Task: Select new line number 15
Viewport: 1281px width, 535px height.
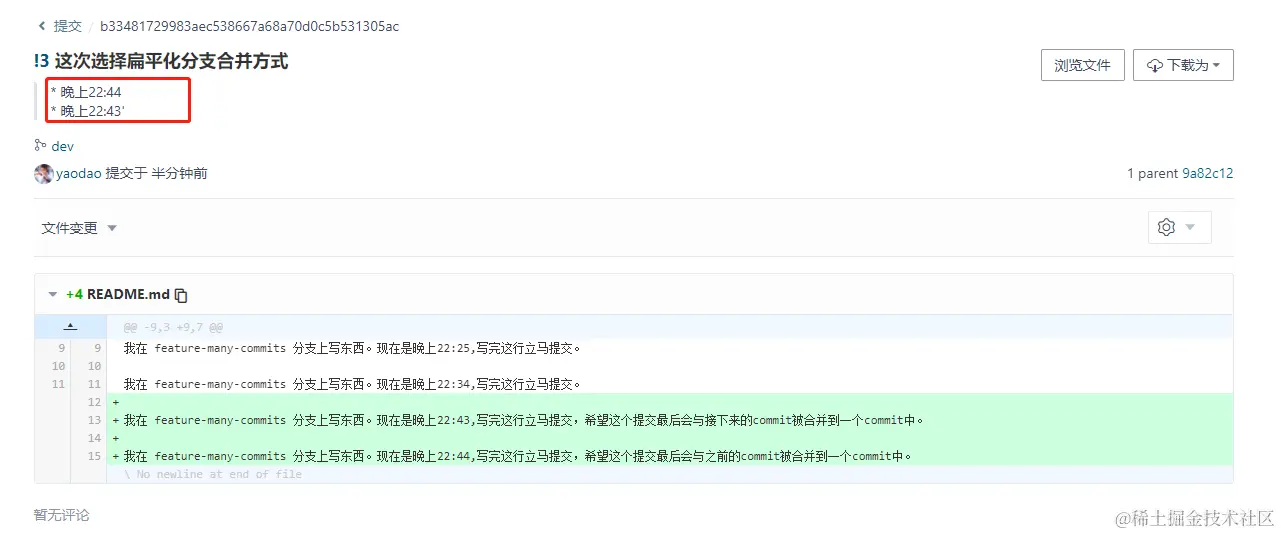Action: [x=94, y=456]
